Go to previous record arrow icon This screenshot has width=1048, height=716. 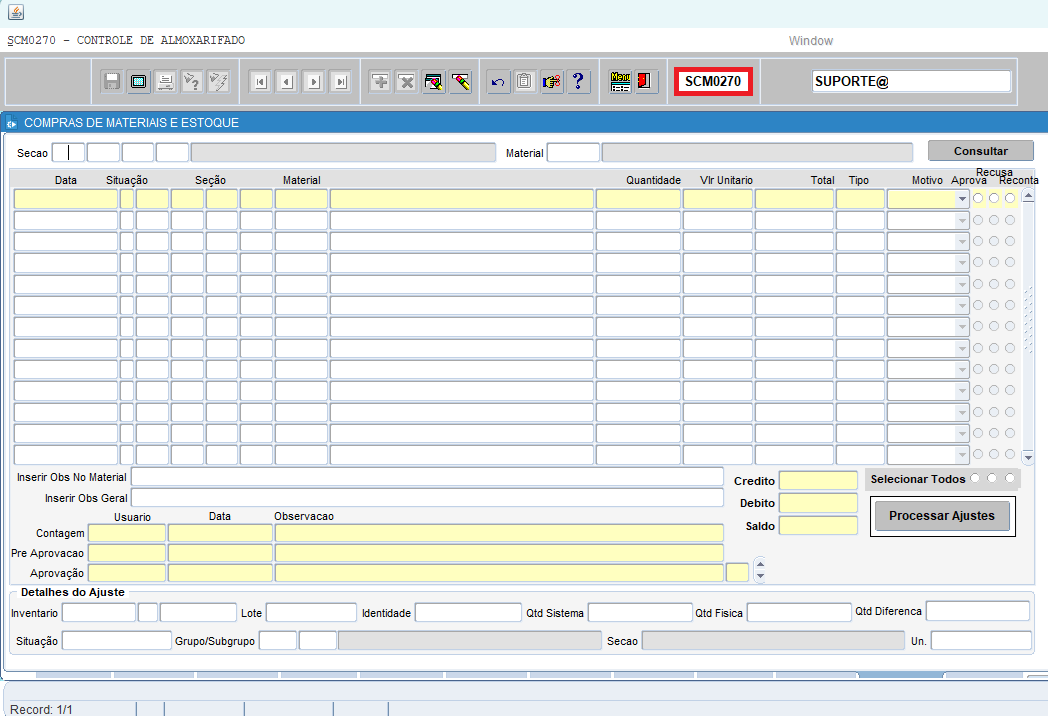pos(287,82)
